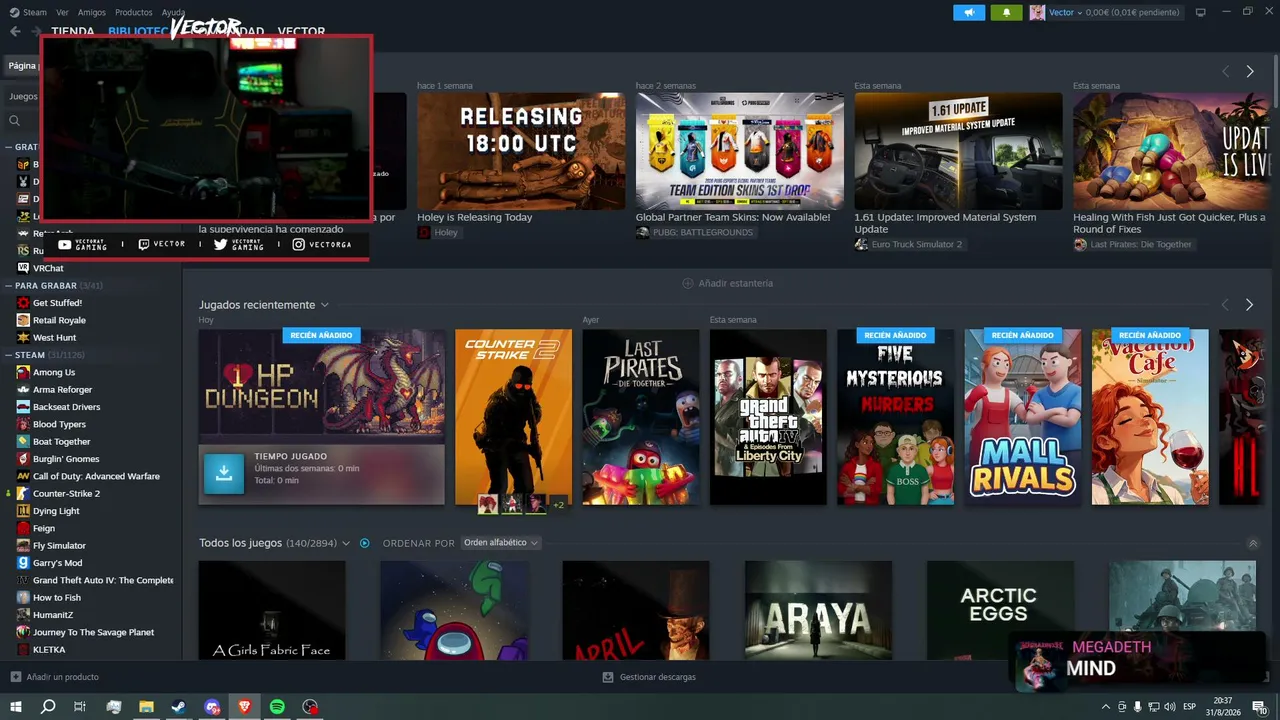The image size is (1280, 720).
Task: Click Añadir un producto
Action: coord(63,677)
